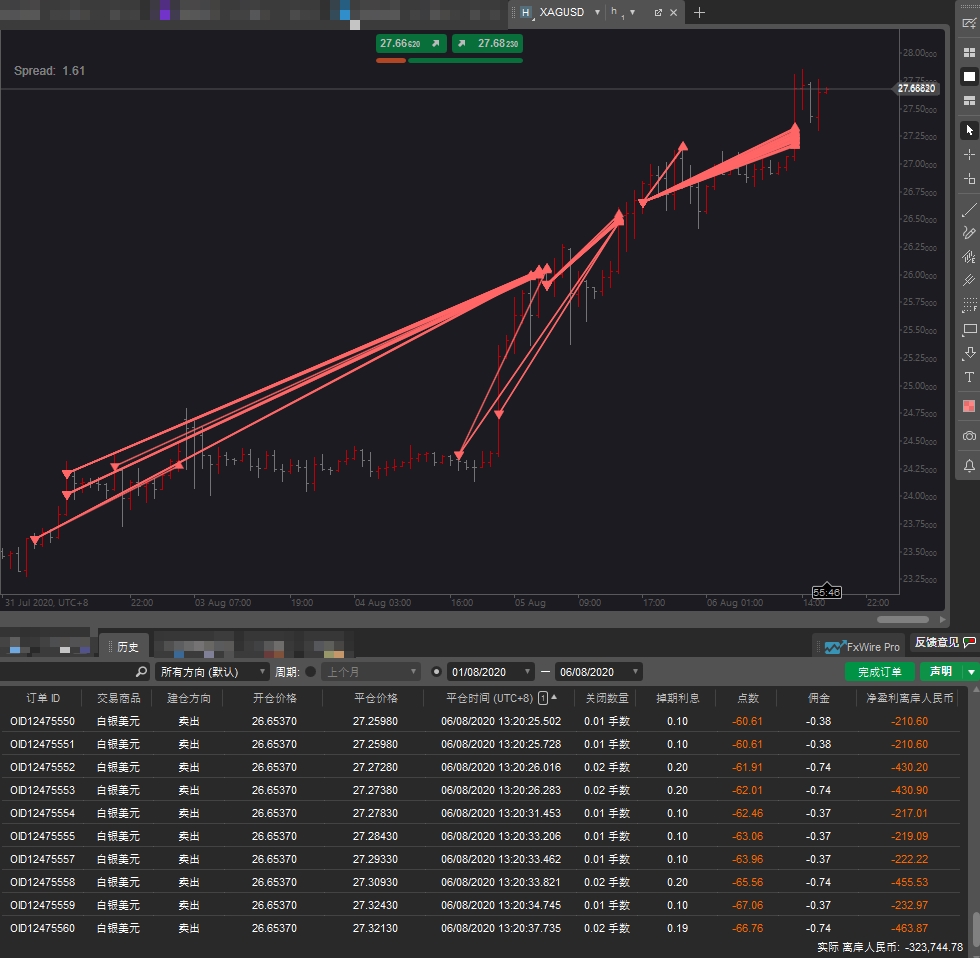
Task: Open the 01/08/2020 start date picker
Action: pos(491,672)
